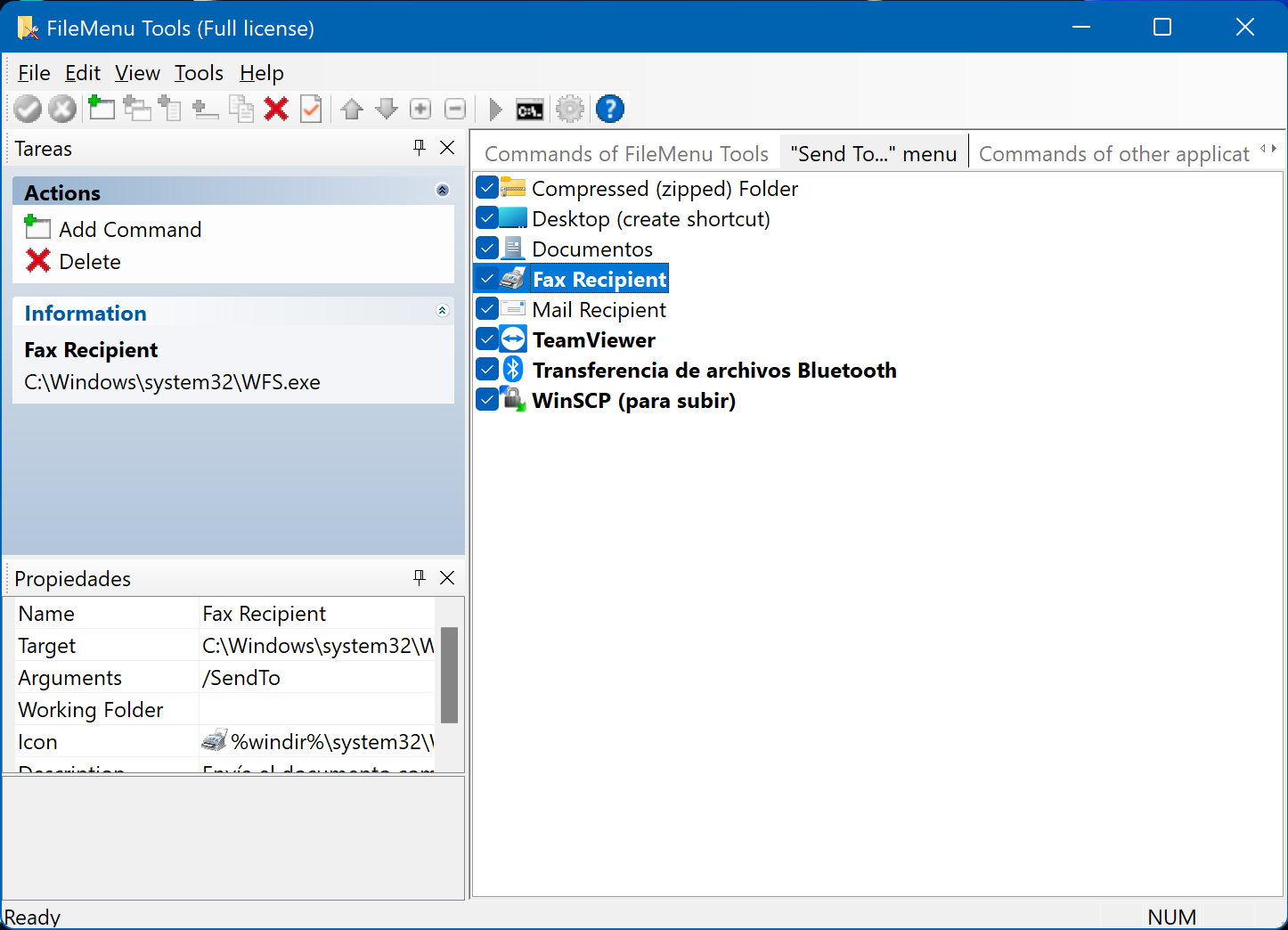The width and height of the screenshot is (1288, 930).
Task: Pin the Tareas panel
Action: click(x=420, y=147)
